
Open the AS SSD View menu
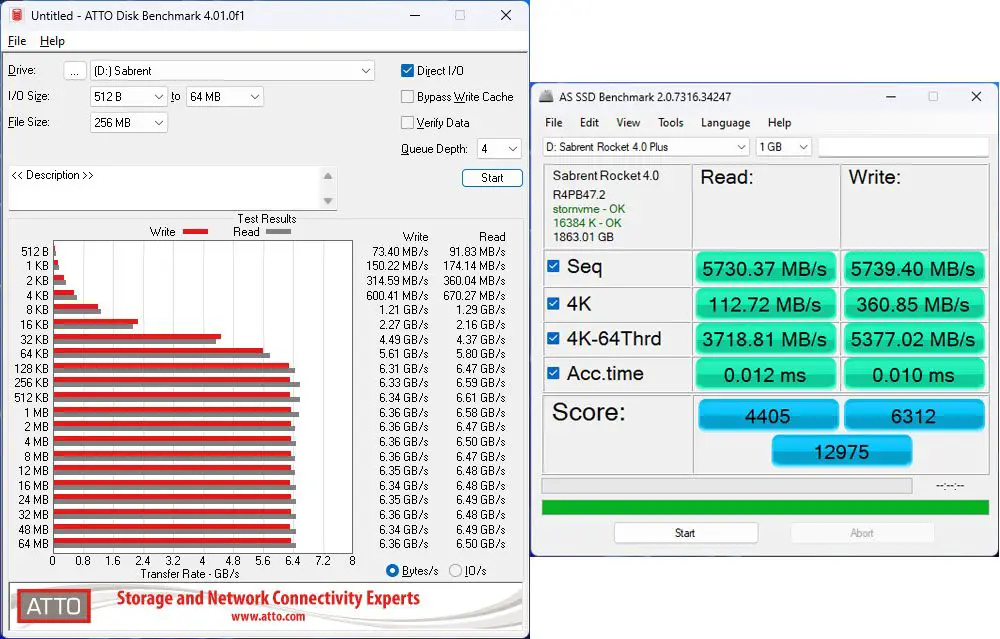pos(628,122)
